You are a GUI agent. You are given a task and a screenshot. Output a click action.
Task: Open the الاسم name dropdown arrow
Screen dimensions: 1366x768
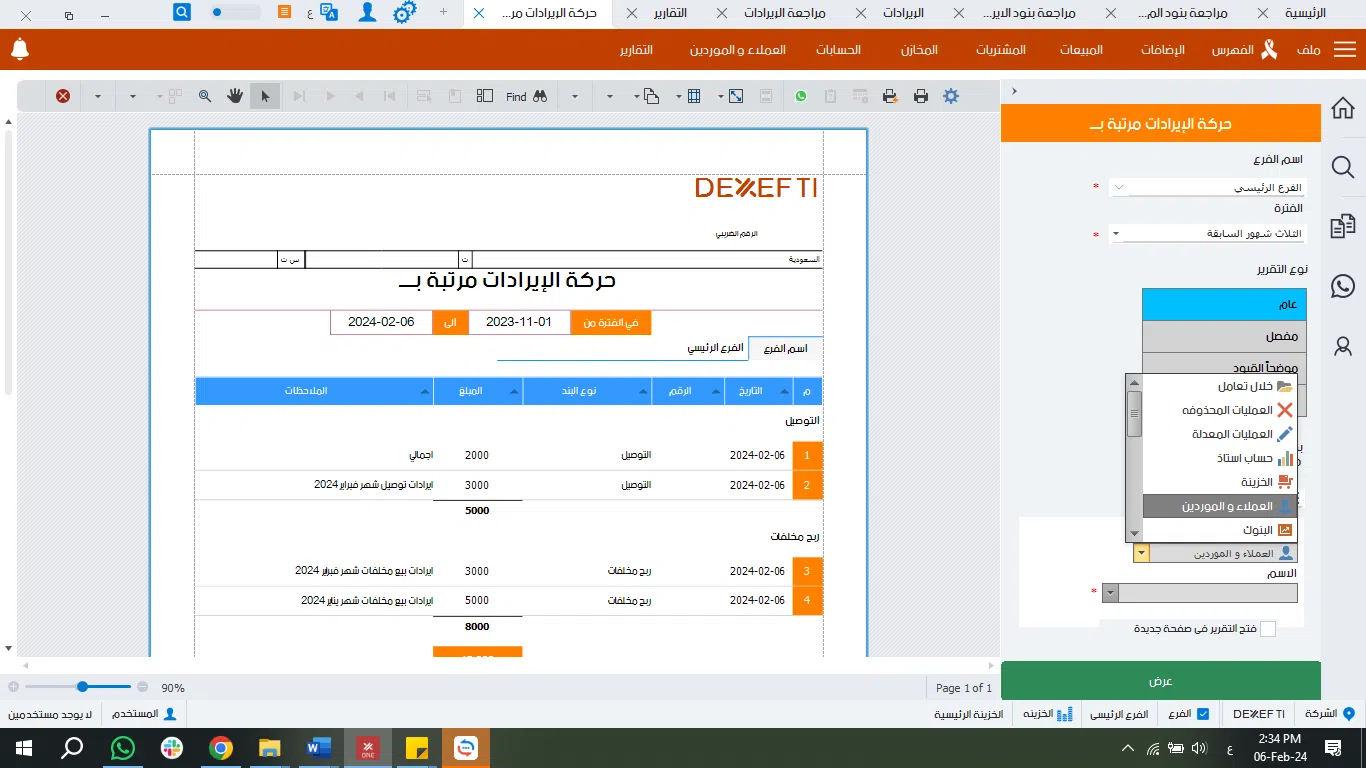point(1110,593)
